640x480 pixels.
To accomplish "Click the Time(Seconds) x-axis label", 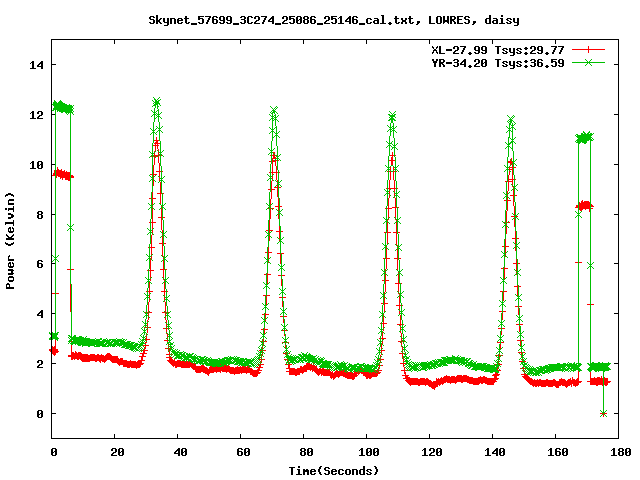I will coord(333,471).
